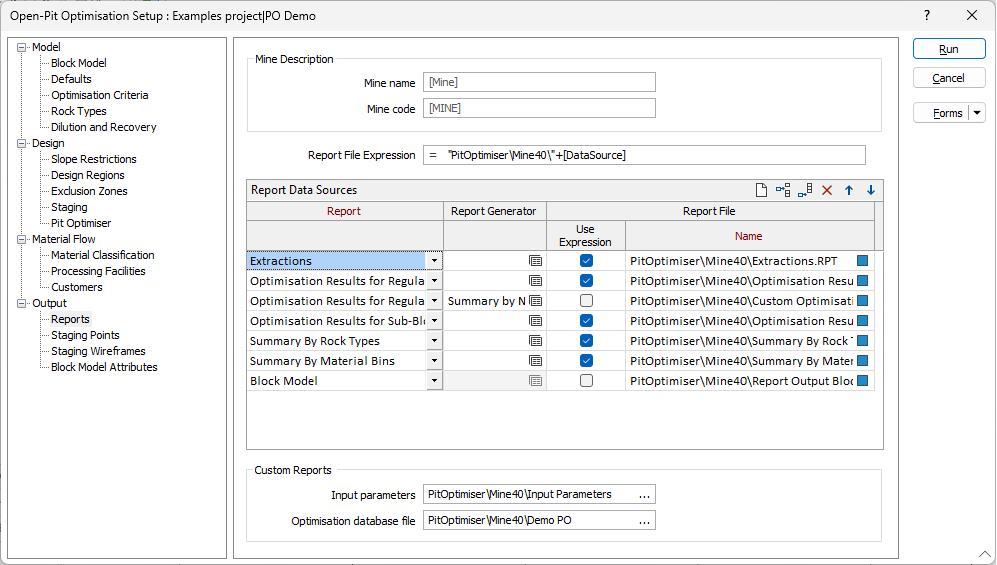Open Optimisation Criteria page

click(100, 95)
